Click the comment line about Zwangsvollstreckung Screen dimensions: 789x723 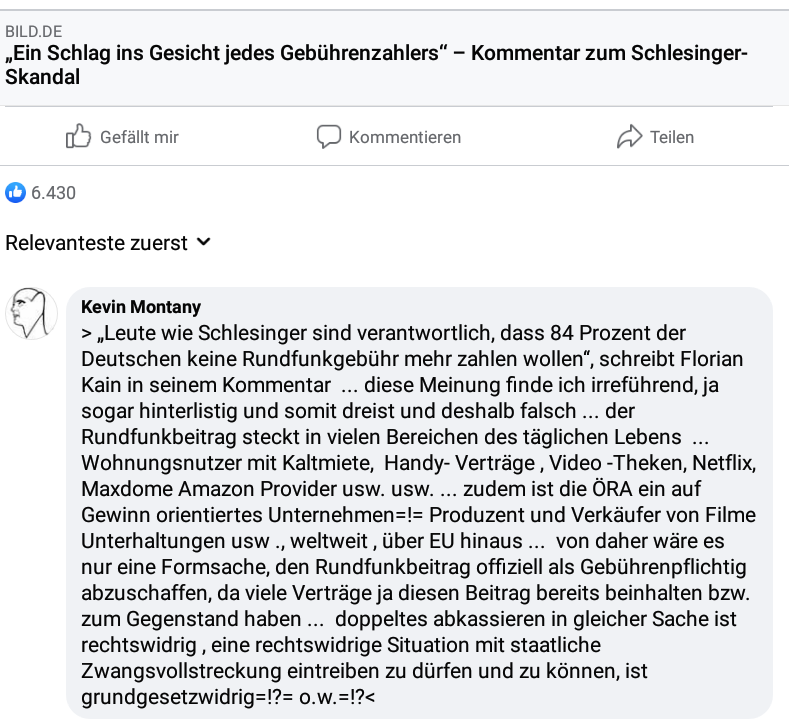tap(364, 671)
